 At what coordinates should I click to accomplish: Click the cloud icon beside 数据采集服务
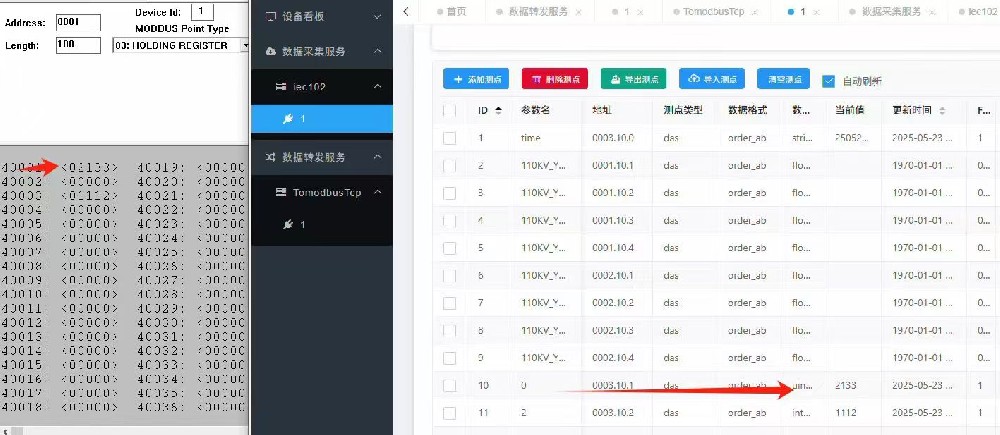click(x=270, y=51)
